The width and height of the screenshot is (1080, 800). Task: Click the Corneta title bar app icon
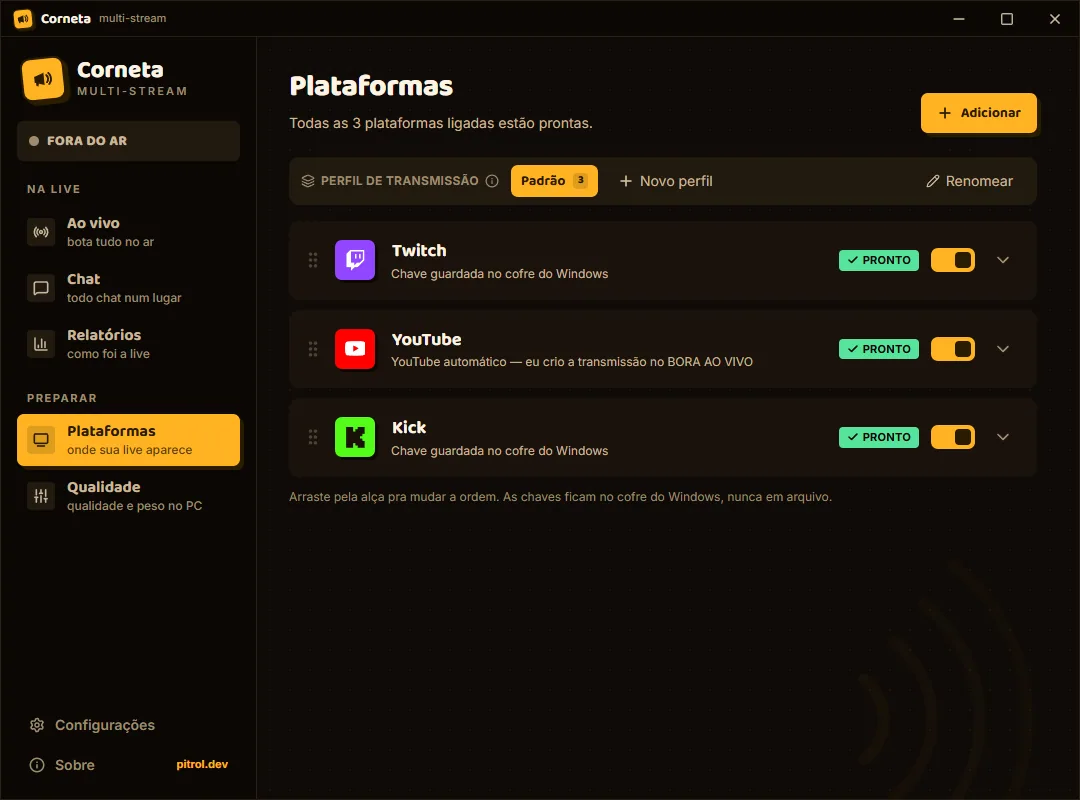[x=23, y=19]
